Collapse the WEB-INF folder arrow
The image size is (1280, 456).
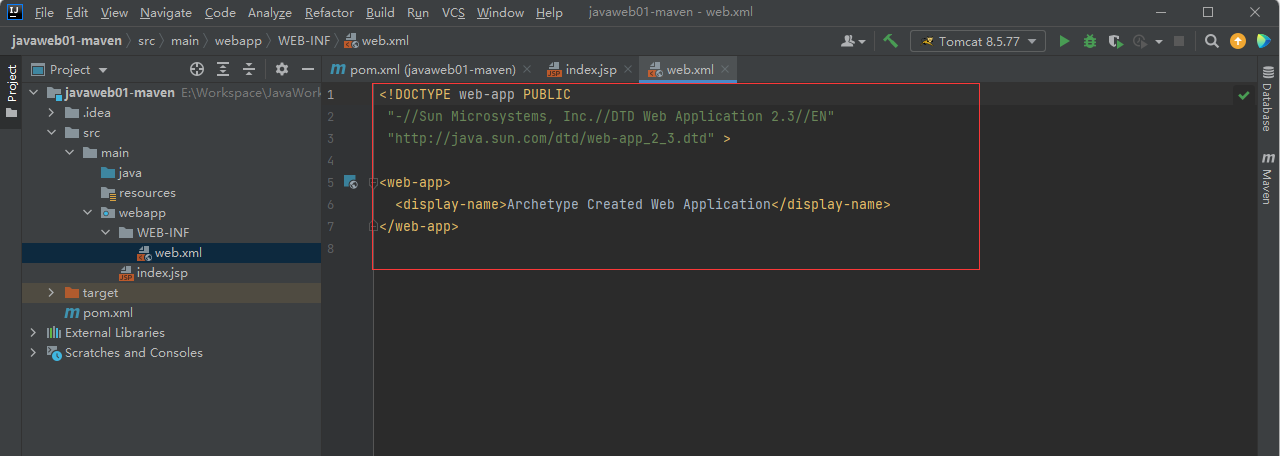(x=106, y=233)
